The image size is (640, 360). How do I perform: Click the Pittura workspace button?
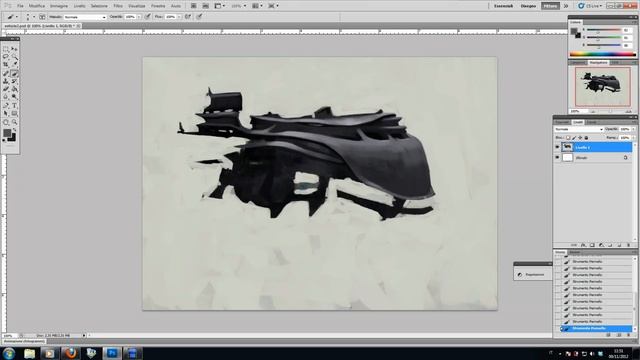(x=550, y=6)
